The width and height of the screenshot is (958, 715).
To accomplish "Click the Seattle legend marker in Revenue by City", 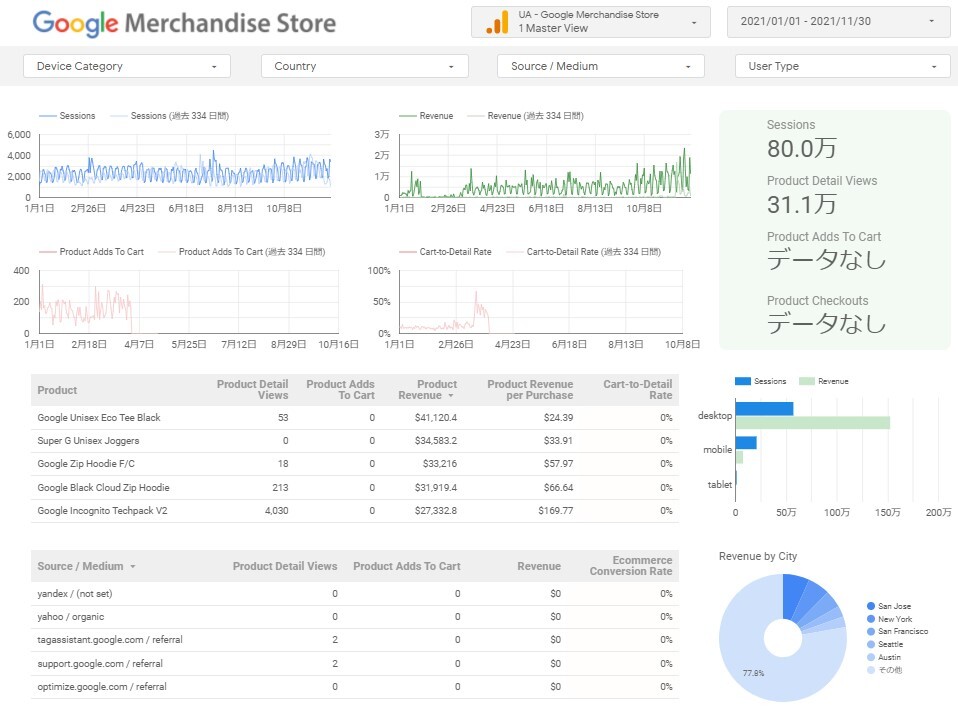I will pyautogui.click(x=870, y=645).
